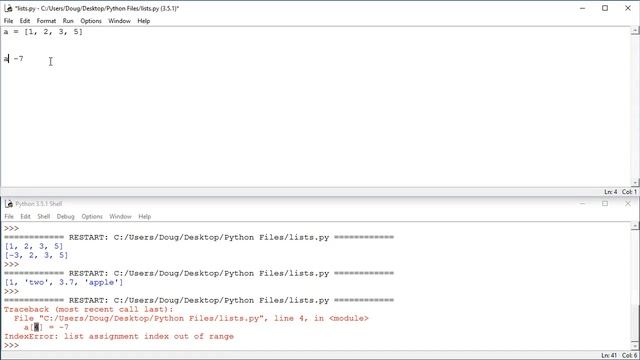640x360 pixels.
Task: Click 'Traceback (most recent call last):' line
Action: tap(89, 309)
